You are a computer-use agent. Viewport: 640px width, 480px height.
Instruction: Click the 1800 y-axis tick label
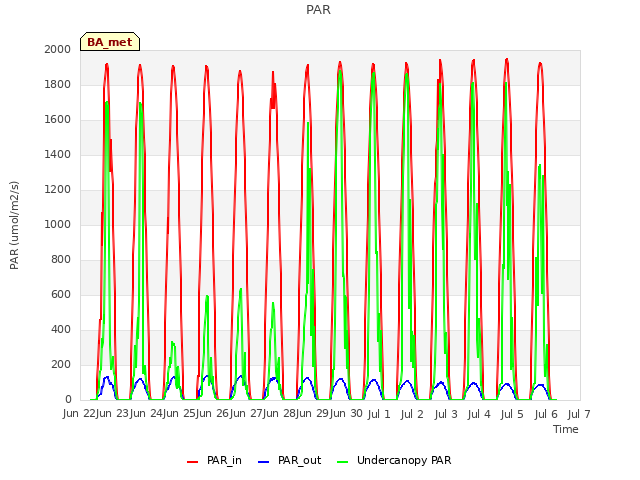[58, 84]
